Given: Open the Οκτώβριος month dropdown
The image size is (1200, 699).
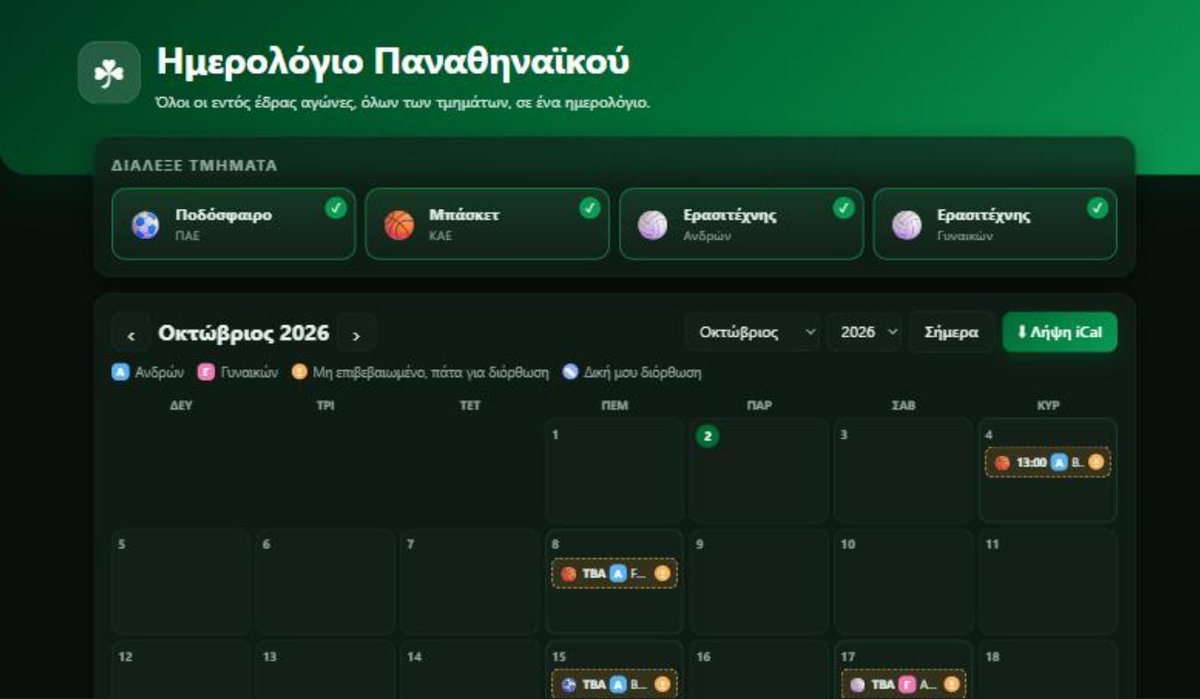Looking at the screenshot, I should 753,332.
